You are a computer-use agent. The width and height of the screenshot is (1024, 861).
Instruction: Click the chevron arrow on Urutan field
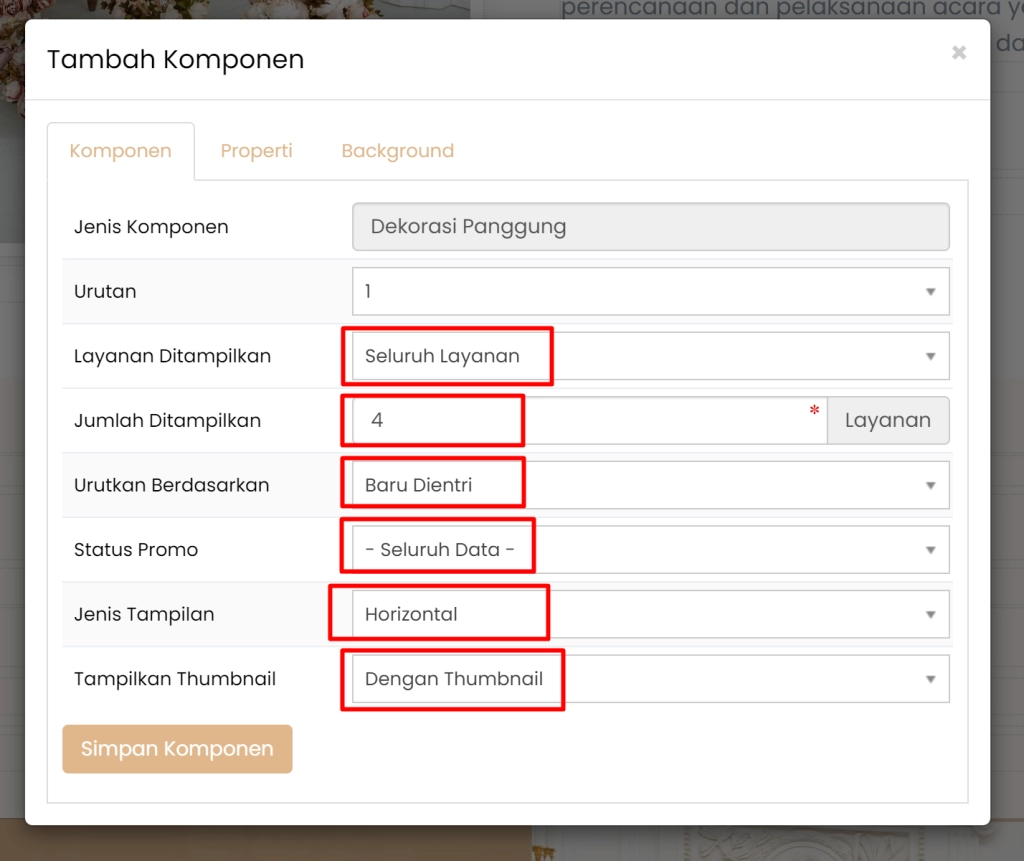(933, 291)
